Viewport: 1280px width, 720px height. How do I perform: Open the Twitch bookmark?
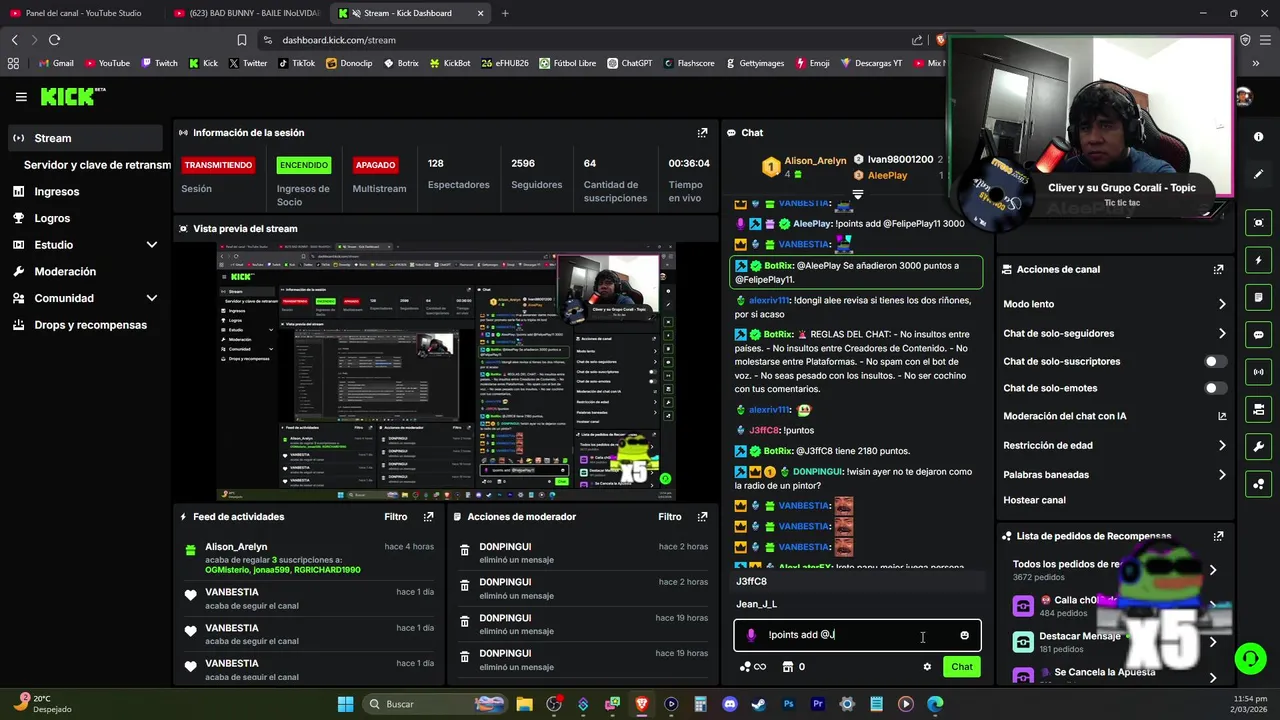tap(159, 63)
